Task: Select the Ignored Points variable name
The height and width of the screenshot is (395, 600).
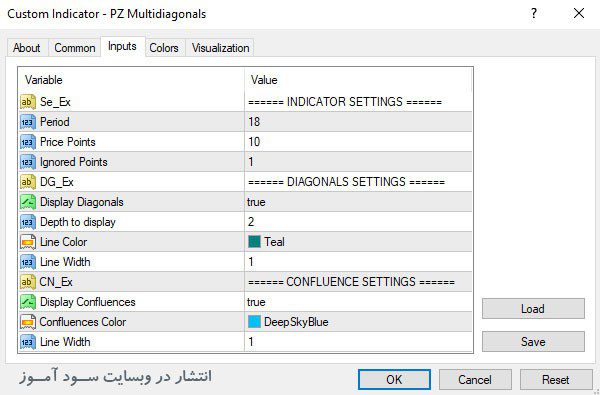Action: pyautogui.click(x=74, y=162)
